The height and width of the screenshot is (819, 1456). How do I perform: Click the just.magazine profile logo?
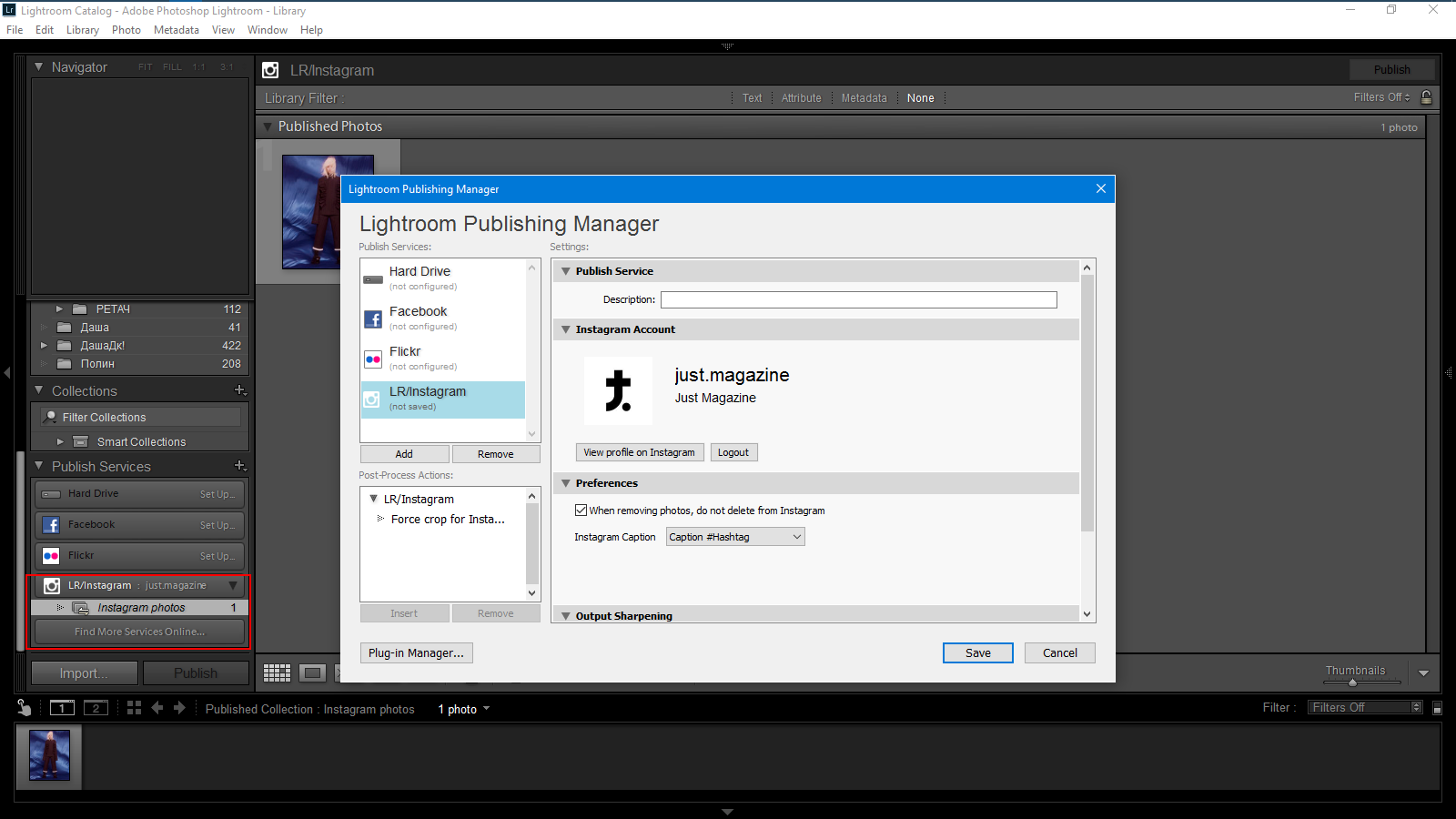618,390
